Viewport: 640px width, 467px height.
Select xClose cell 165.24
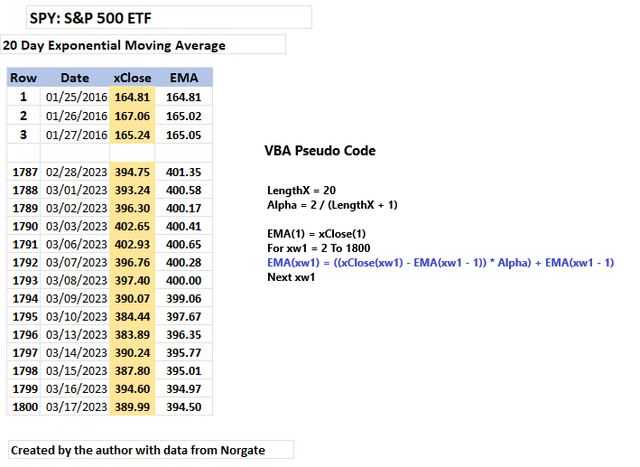[132, 135]
